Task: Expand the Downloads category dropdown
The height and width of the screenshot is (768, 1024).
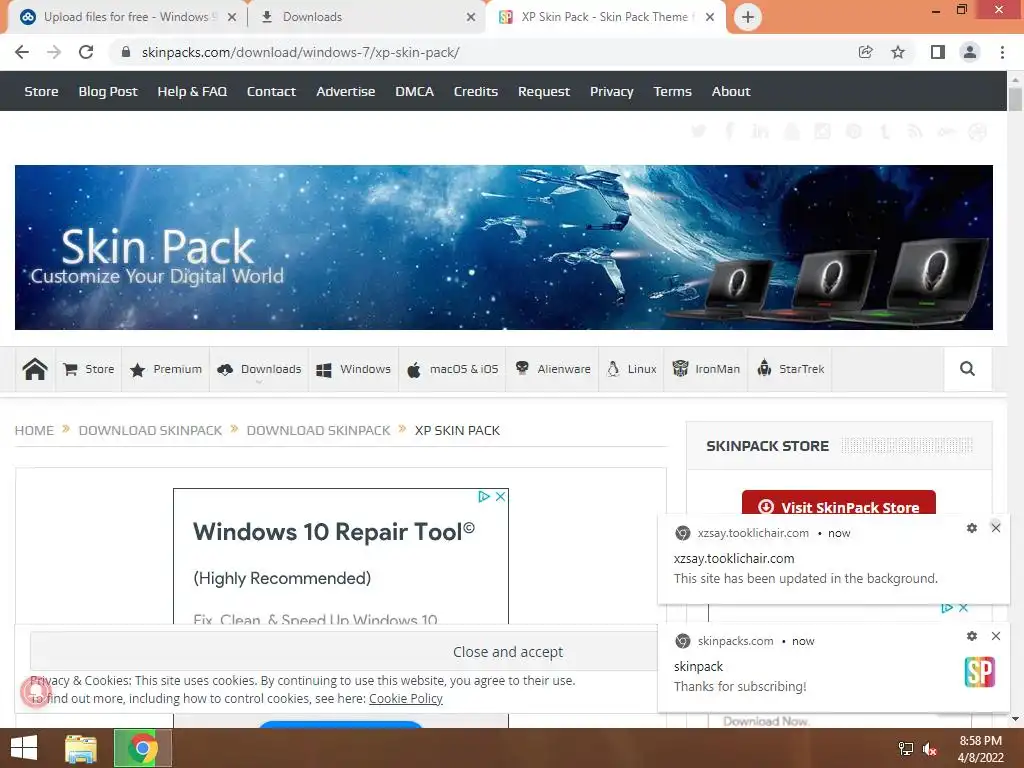Action: point(259,369)
